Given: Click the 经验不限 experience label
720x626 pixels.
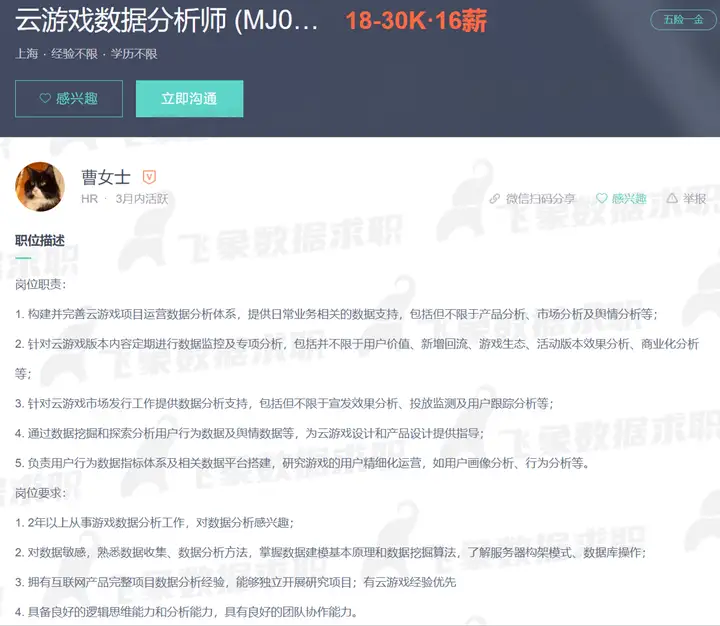Looking at the screenshot, I should [x=74, y=54].
